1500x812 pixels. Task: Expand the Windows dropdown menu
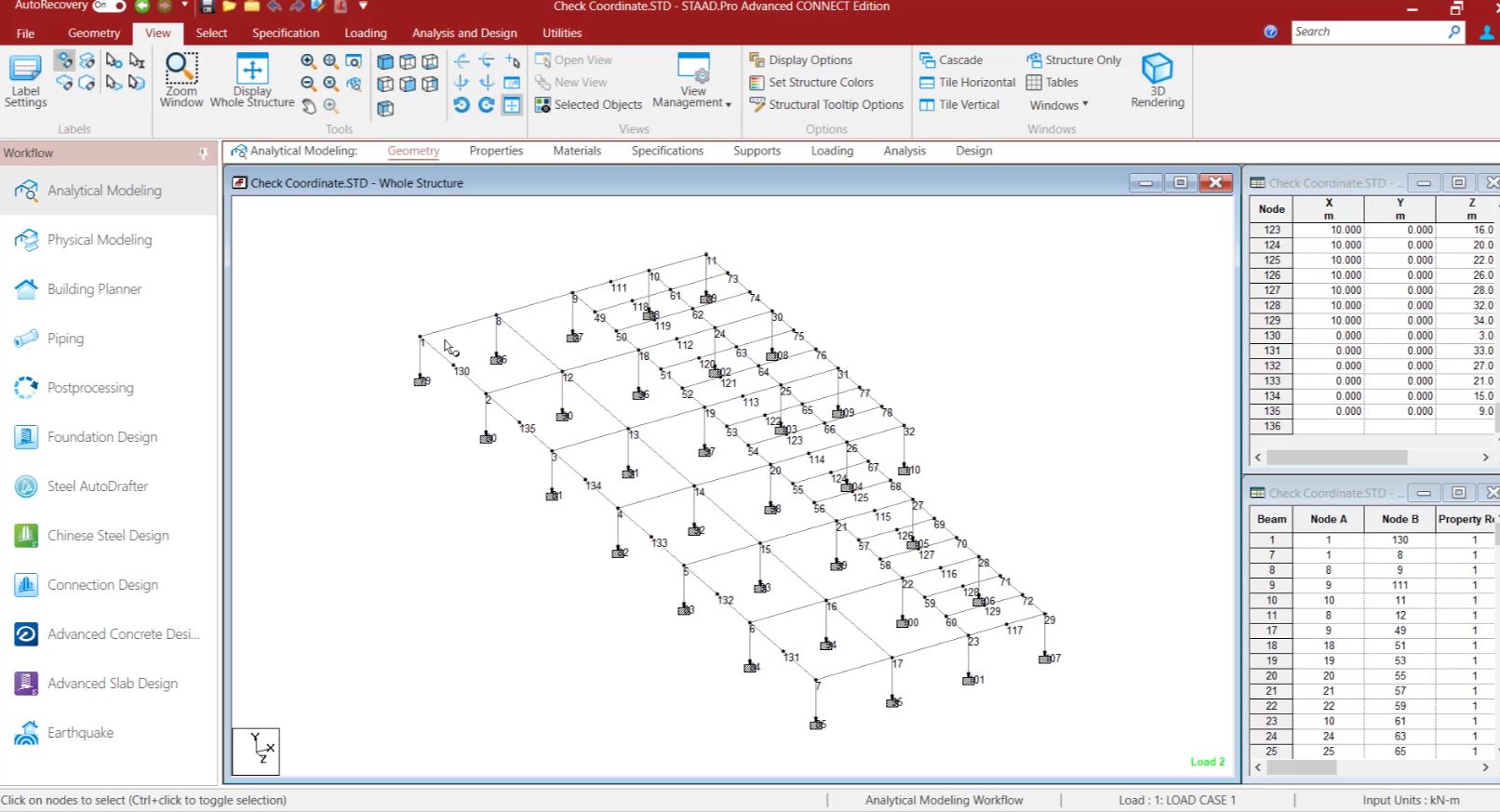click(x=1059, y=105)
